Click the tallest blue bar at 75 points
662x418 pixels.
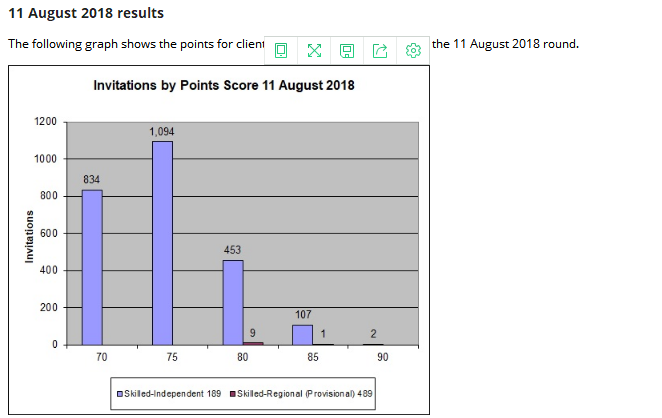click(162, 243)
